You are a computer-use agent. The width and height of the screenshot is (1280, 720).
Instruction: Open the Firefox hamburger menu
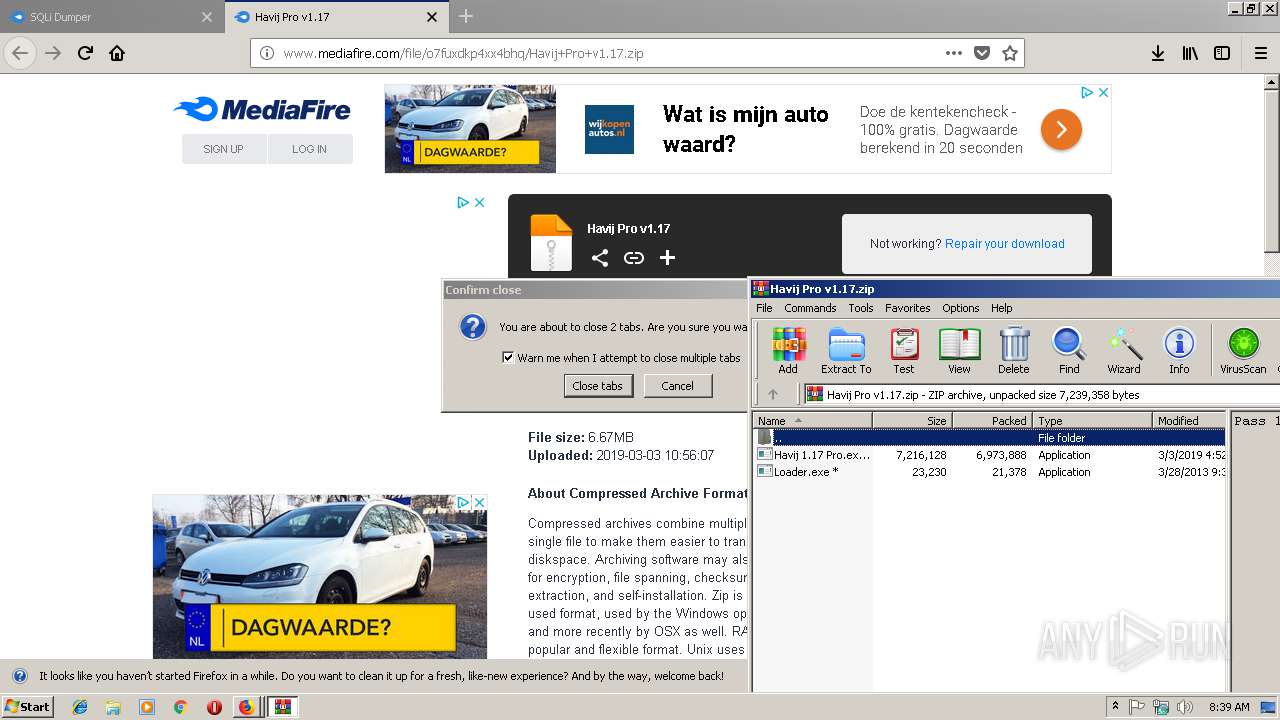(x=1260, y=53)
